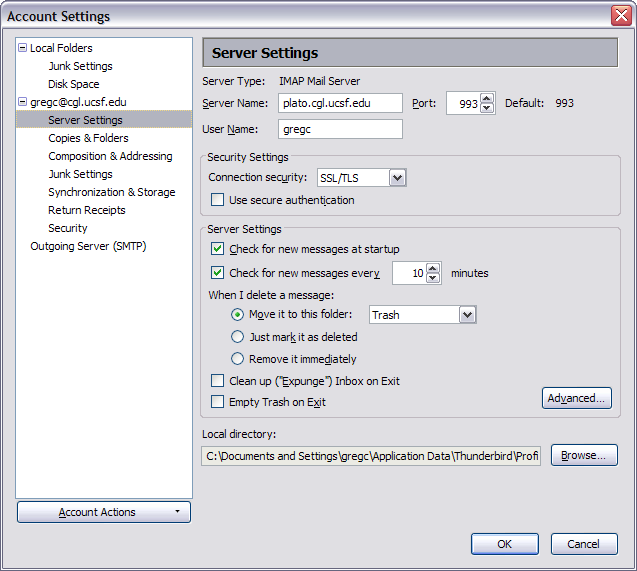The height and width of the screenshot is (571, 637).
Task: Open Junk Settings under Local Folders
Action: click(80, 66)
